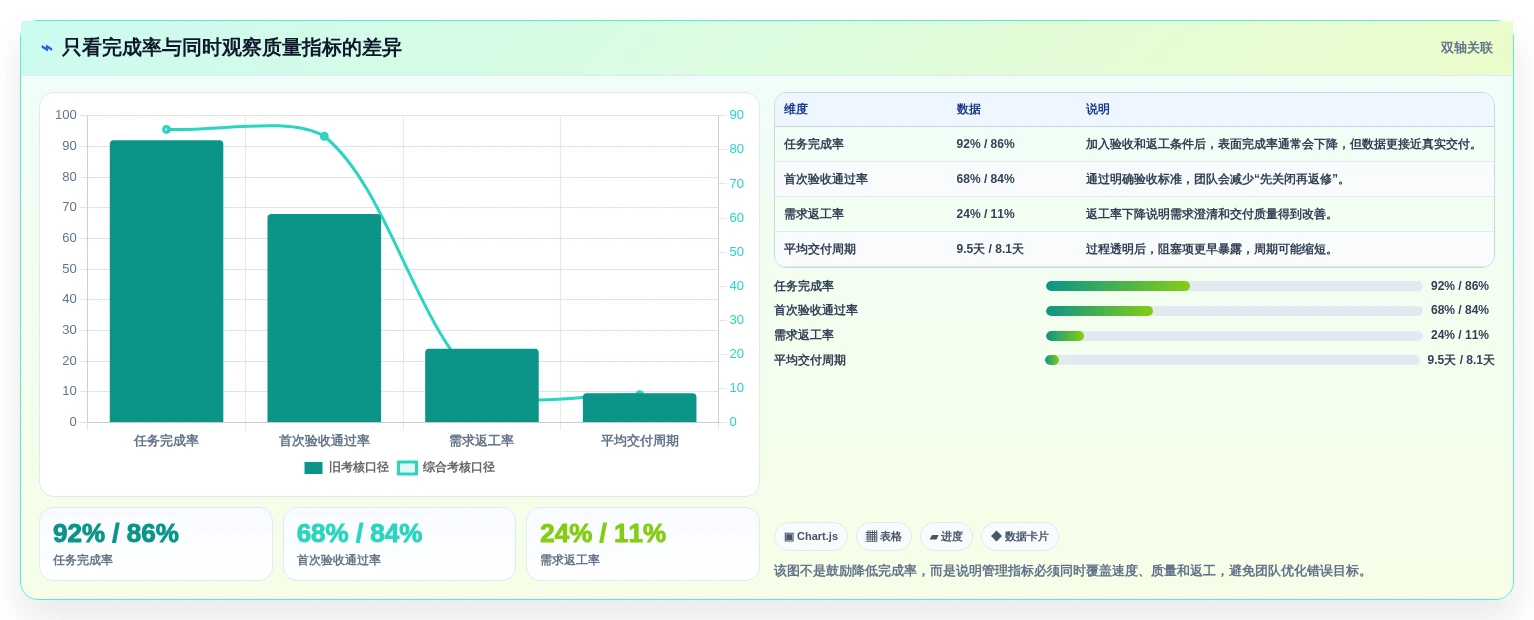Click 任务完成率 label on chart x-axis

[x=166, y=441]
